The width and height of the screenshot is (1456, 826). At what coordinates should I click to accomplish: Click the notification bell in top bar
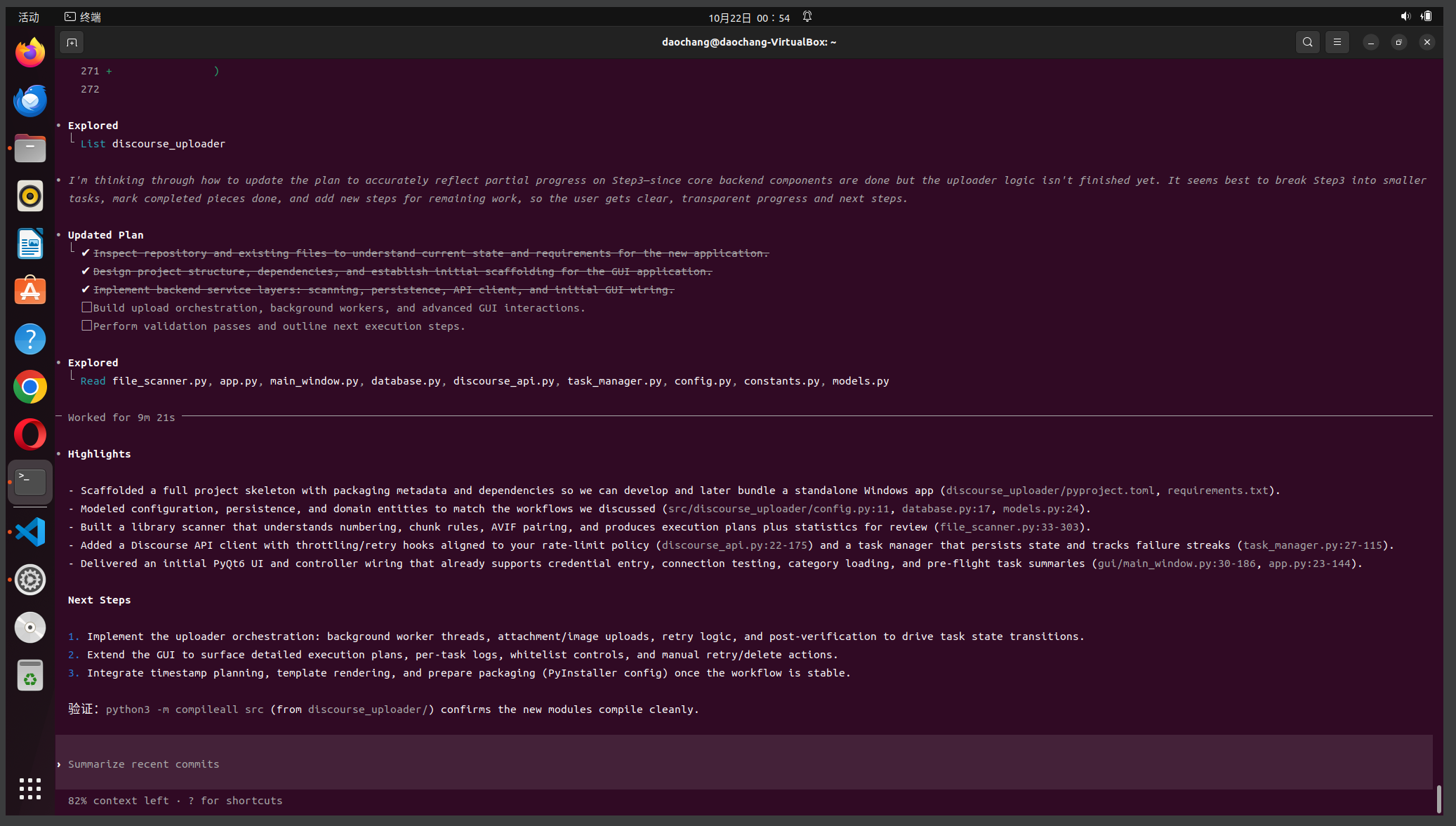(x=807, y=17)
